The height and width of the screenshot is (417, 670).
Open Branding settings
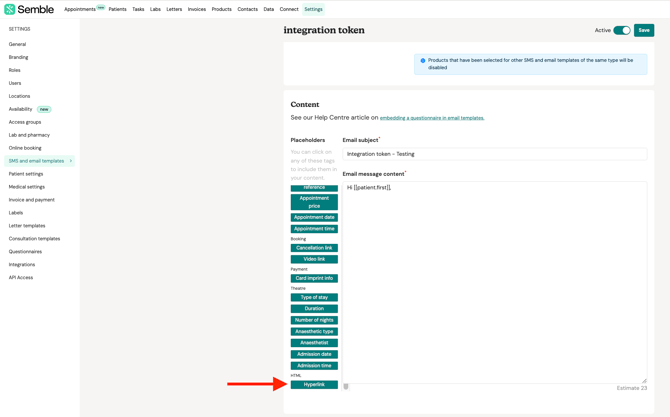pyautogui.click(x=18, y=57)
